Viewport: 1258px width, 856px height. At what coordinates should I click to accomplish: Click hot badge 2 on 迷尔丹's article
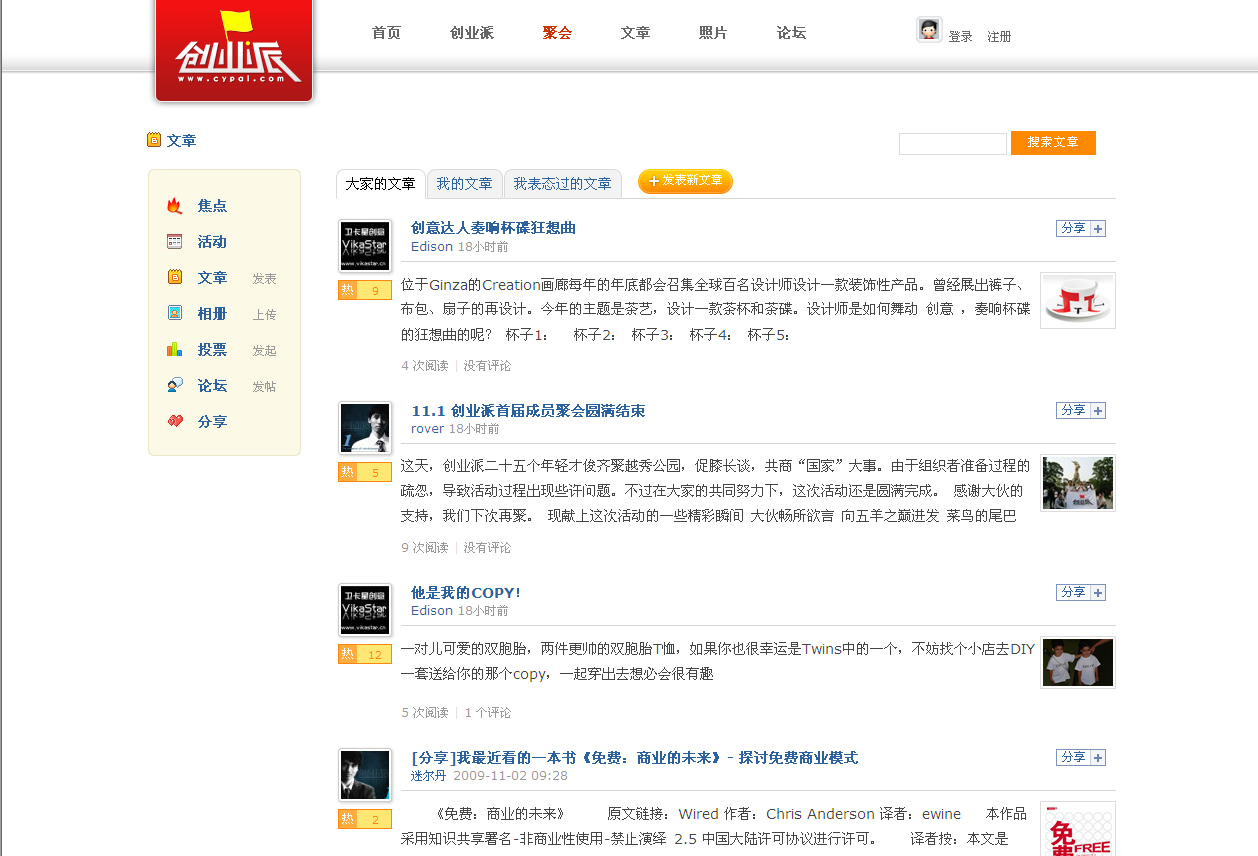[365, 820]
